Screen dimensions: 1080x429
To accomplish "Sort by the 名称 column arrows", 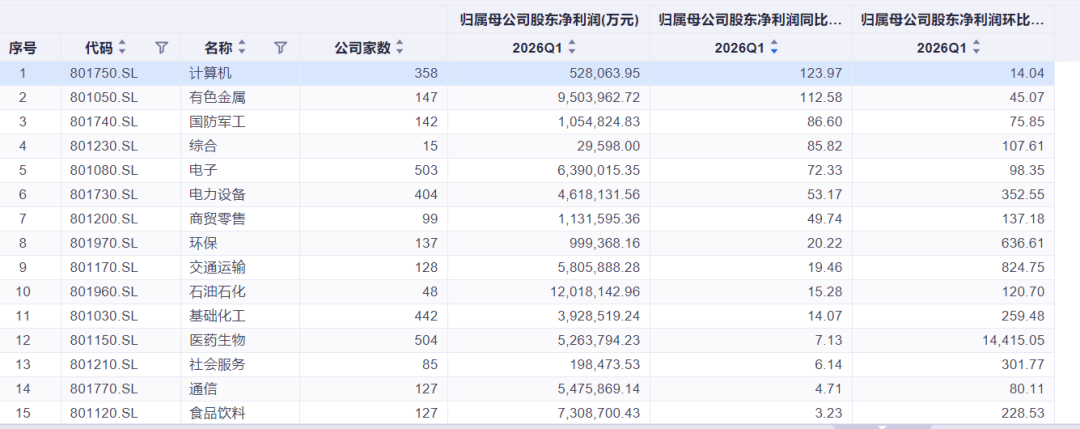I will (242, 48).
